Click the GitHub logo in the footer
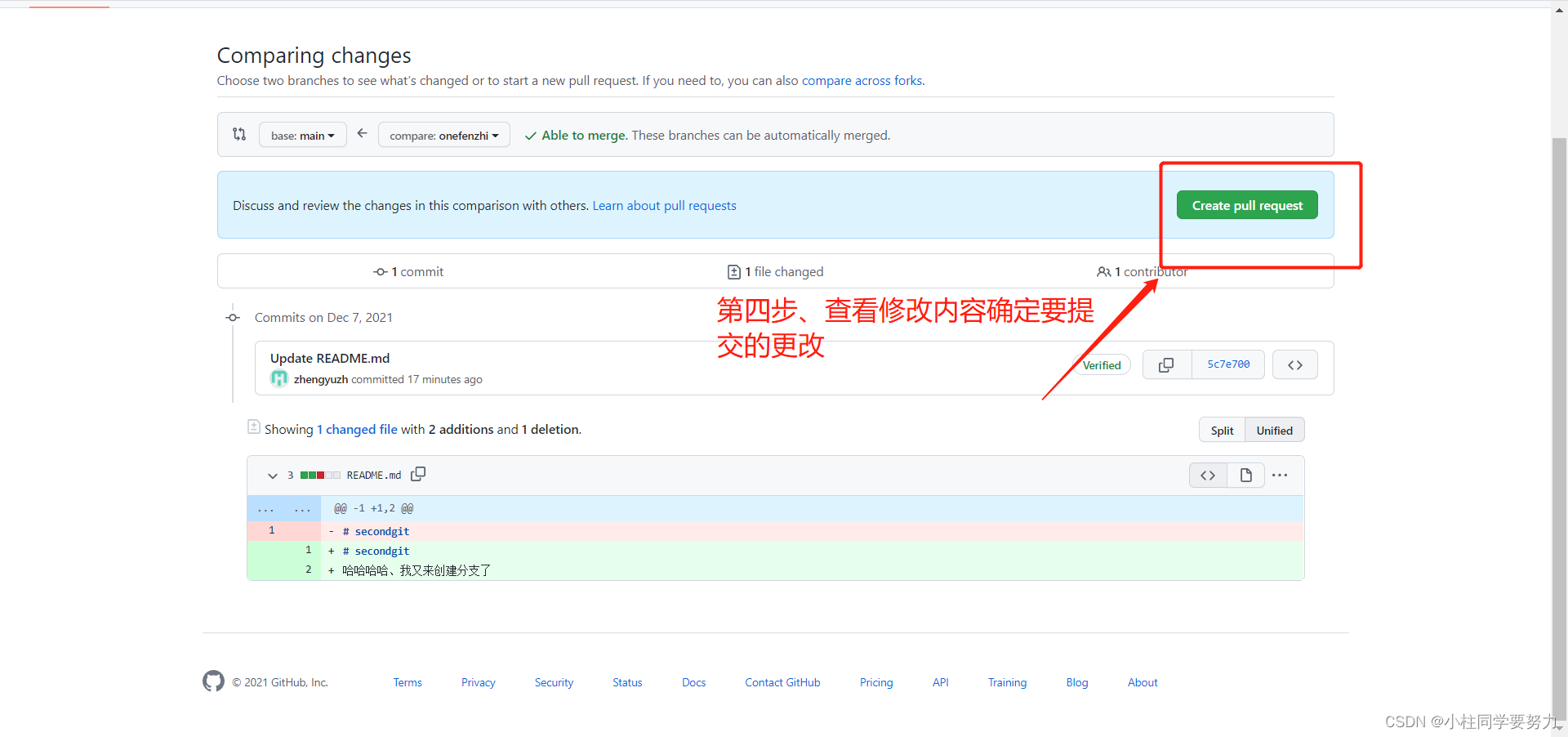Viewport: 1568px width, 737px height. coord(213,681)
